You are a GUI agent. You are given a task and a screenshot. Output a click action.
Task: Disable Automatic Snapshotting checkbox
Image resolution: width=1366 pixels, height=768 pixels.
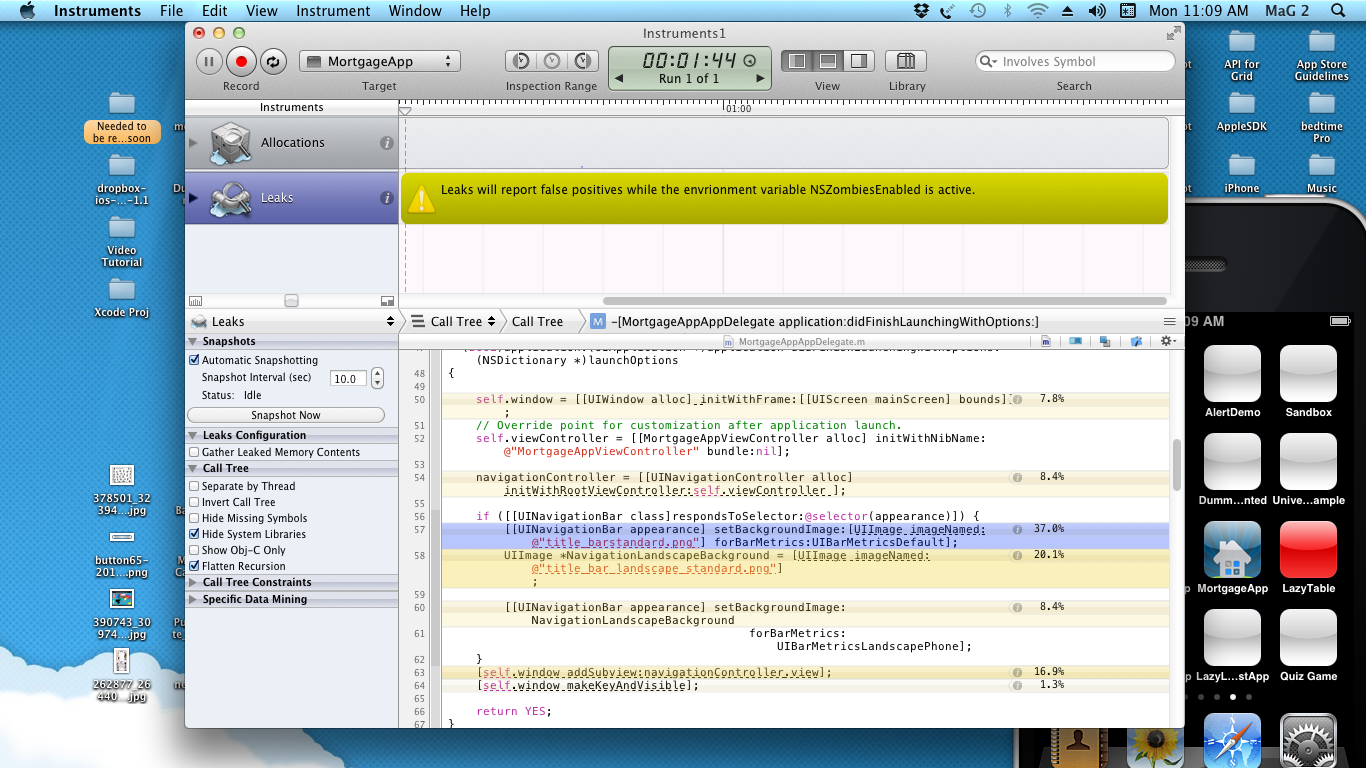tap(194, 360)
